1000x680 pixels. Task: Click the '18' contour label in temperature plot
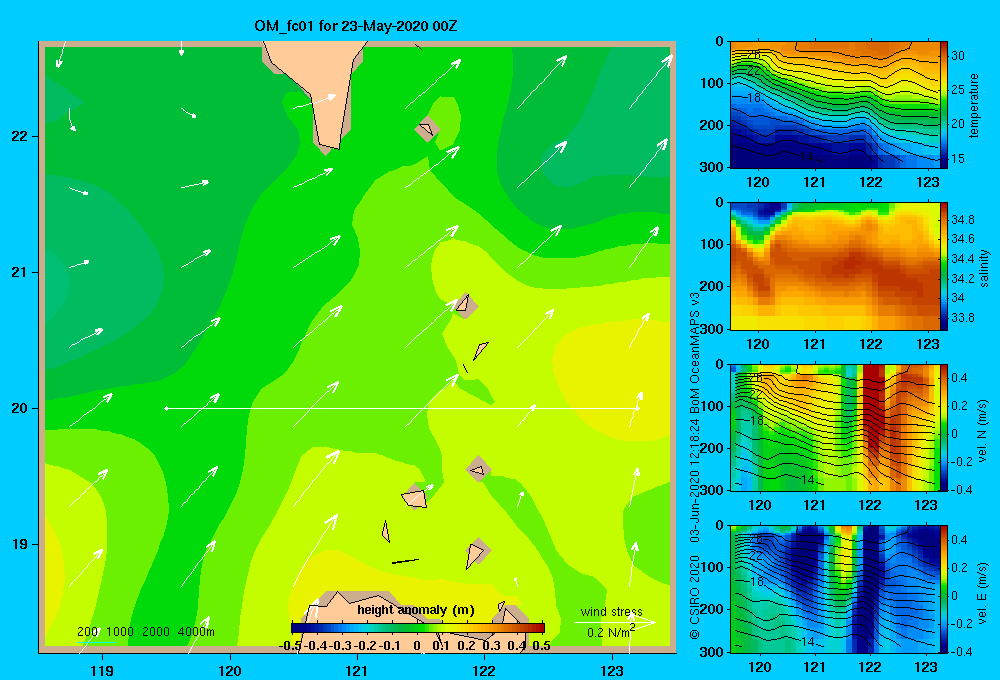(x=754, y=98)
